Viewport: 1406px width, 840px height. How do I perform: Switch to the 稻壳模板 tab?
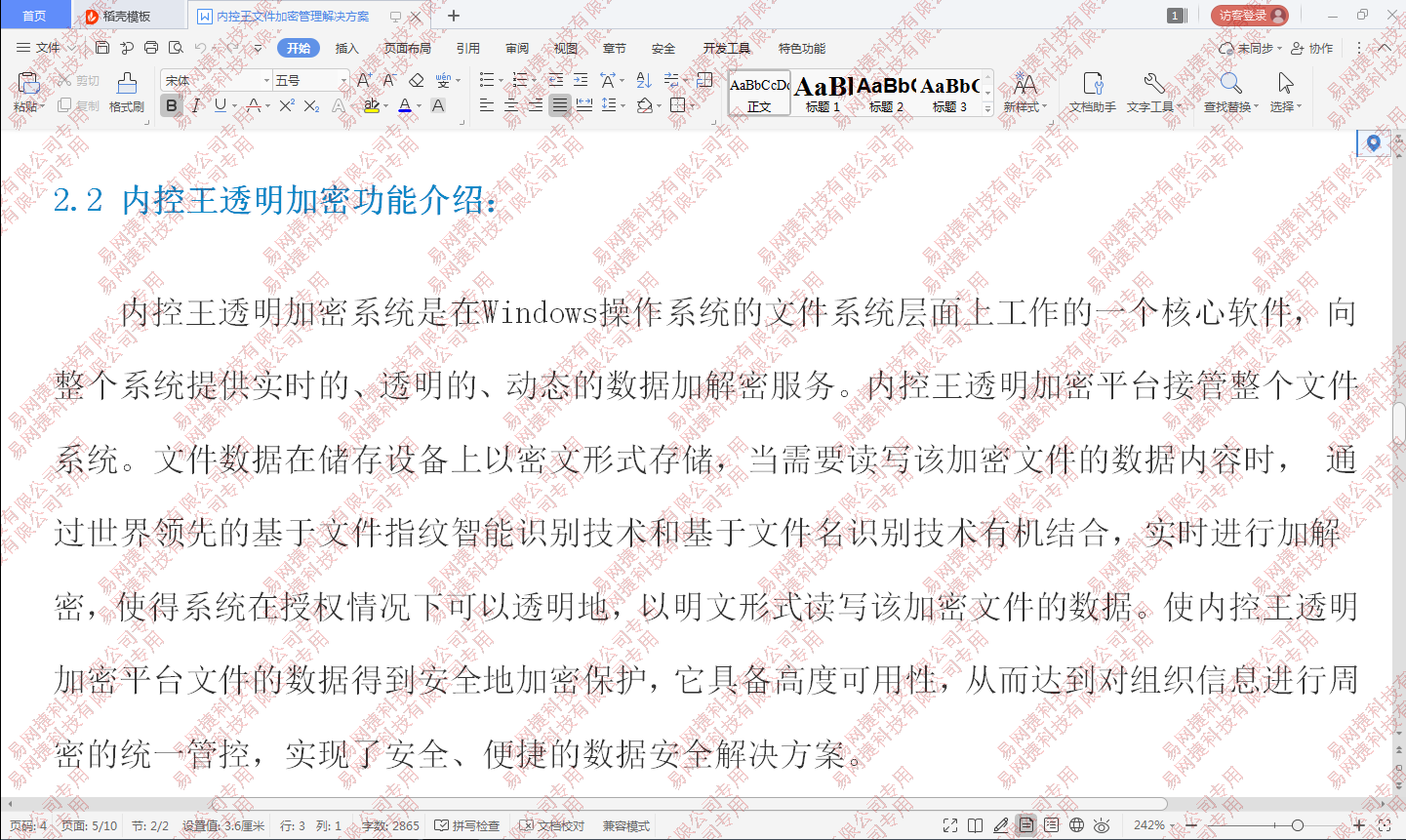[128, 16]
